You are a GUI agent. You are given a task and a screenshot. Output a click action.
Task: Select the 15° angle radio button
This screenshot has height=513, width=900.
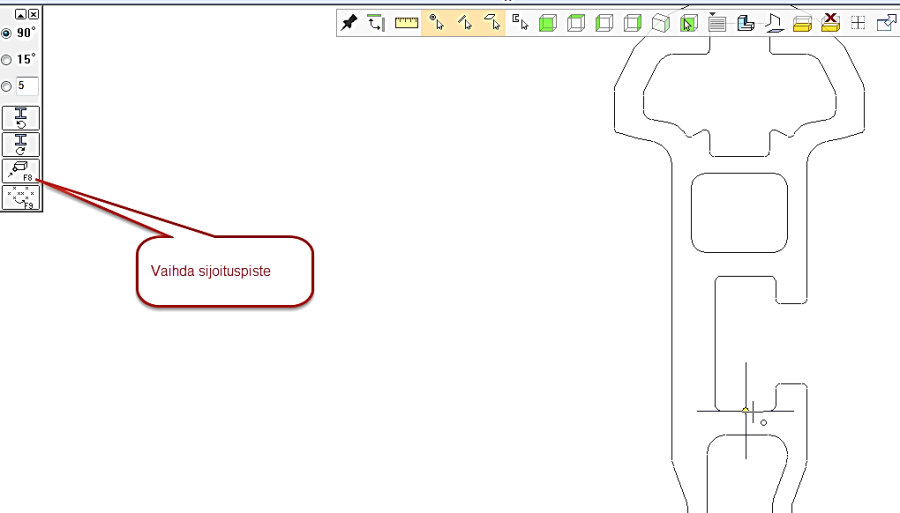pyautogui.click(x=7, y=60)
